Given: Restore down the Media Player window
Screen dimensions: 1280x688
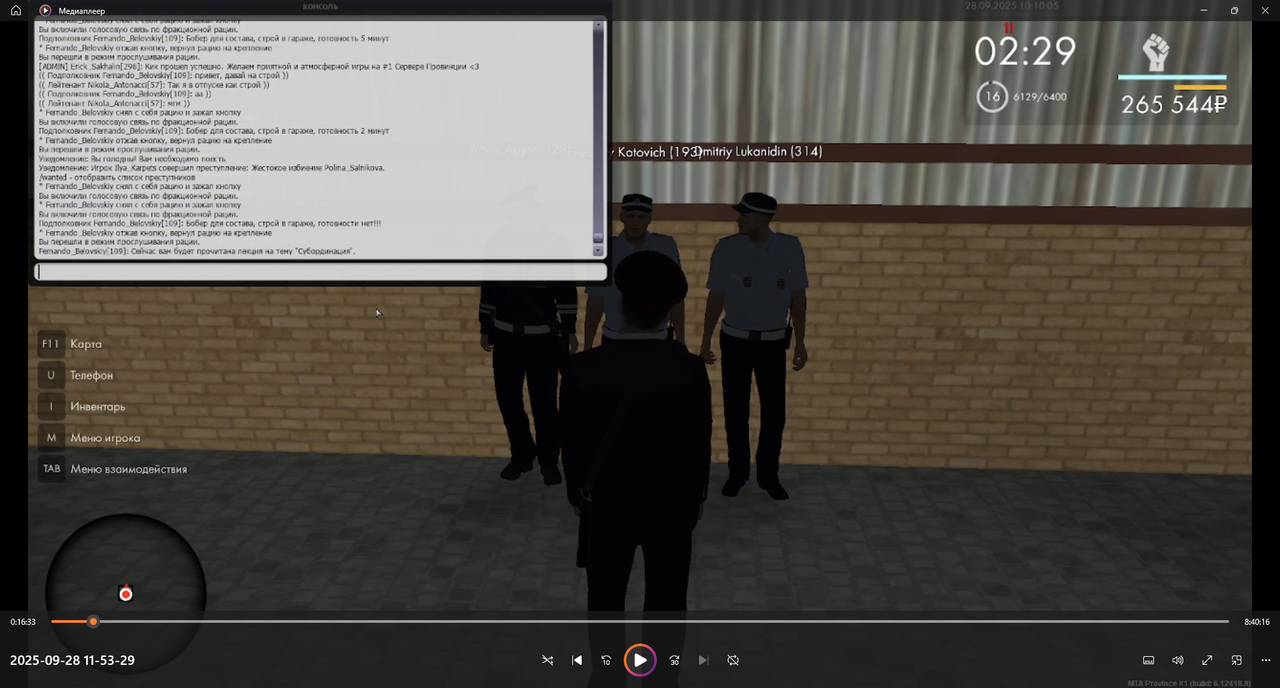Looking at the screenshot, I should (x=1234, y=10).
